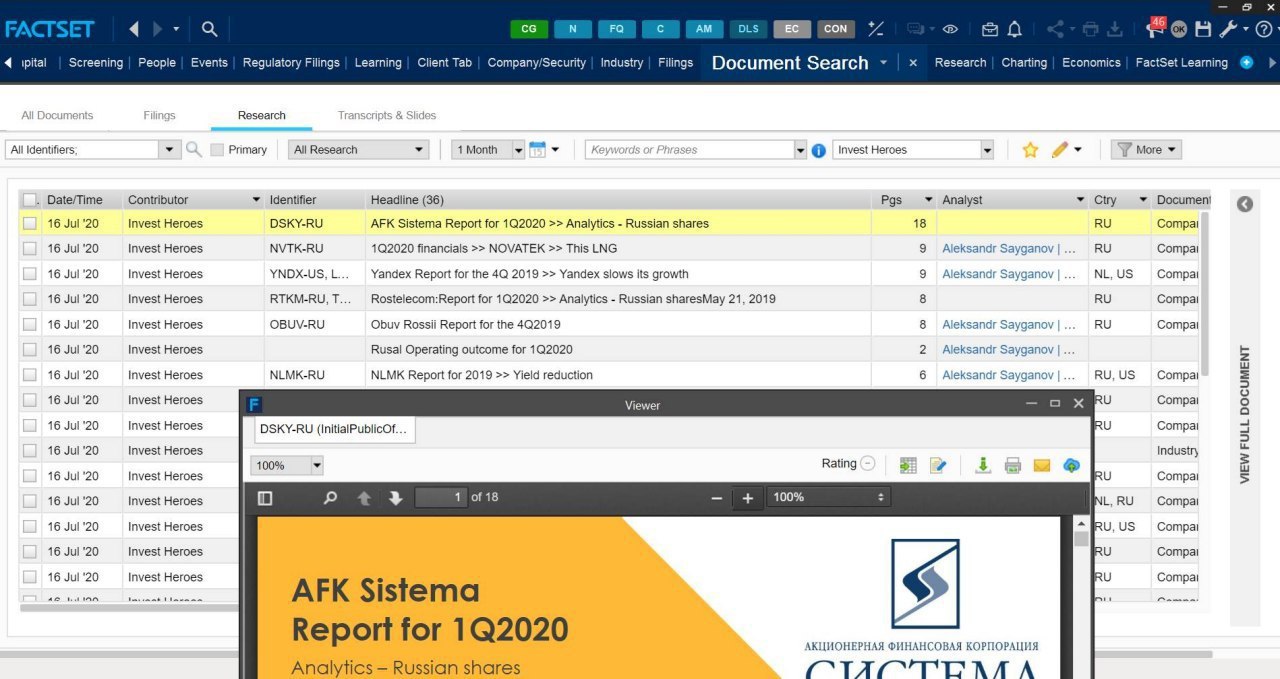Go to next PDF page arrow

[395, 497]
